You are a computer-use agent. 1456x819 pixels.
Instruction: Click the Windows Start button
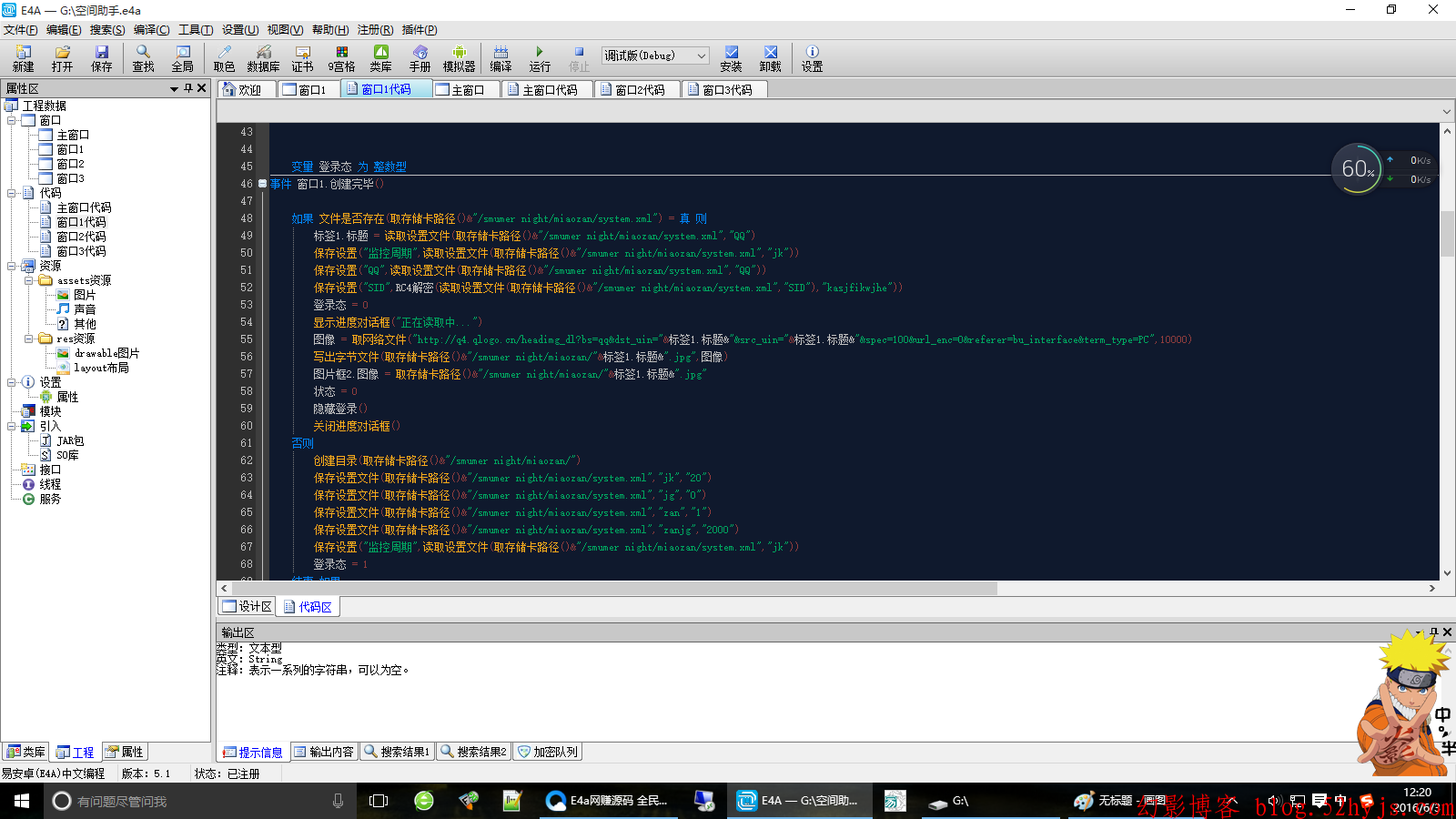point(22,801)
